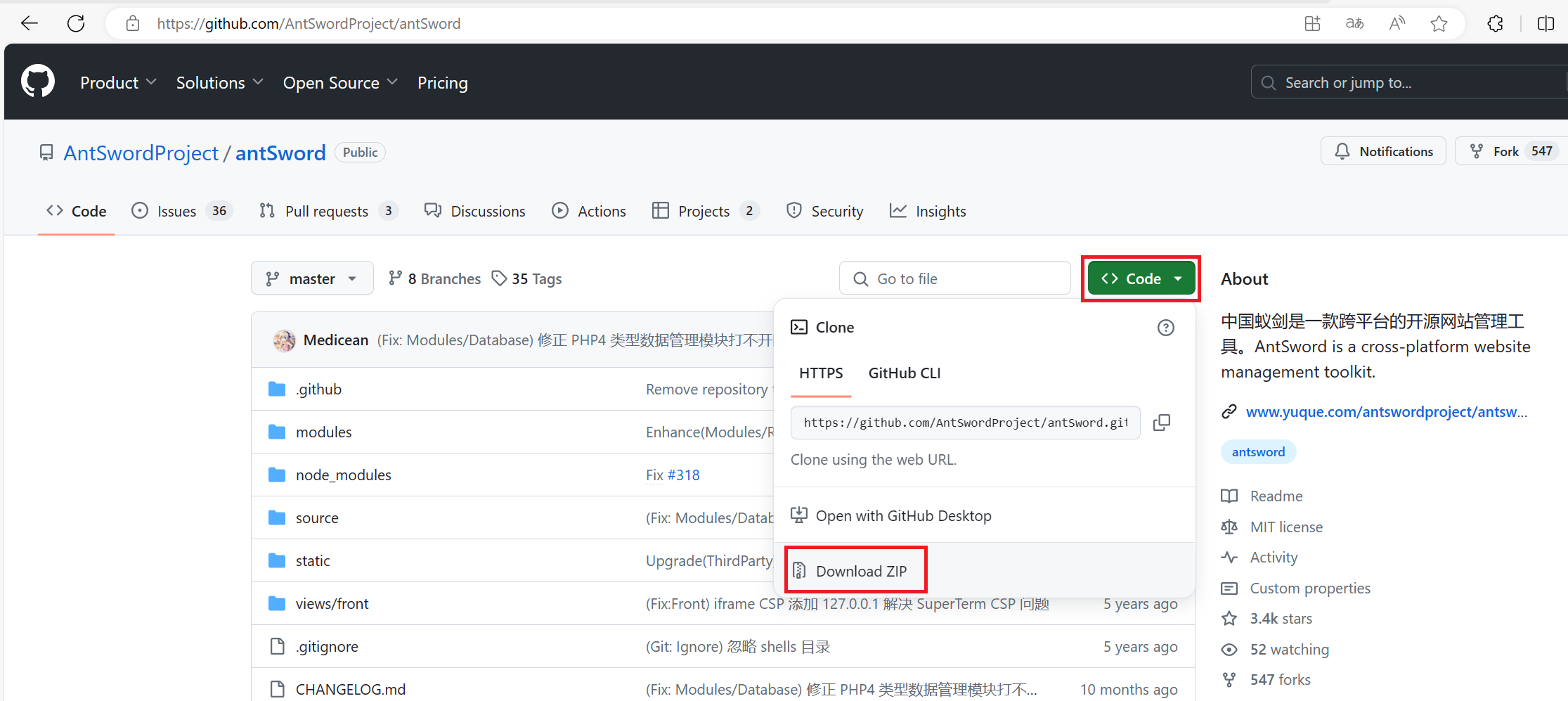Viewport: 1568px width, 701px height.
Task: Click the Go to file search box
Action: coord(955,278)
